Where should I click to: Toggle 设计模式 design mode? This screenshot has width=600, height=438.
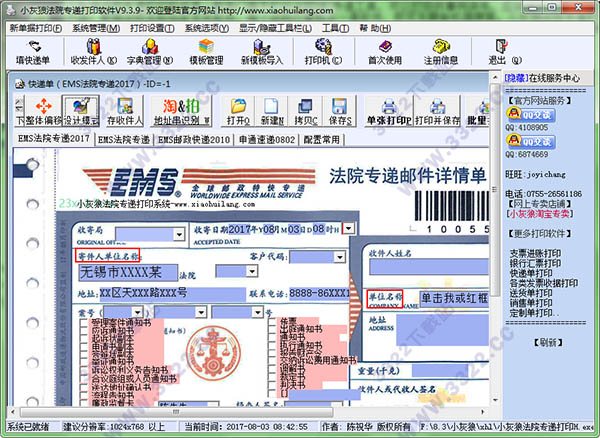point(81,111)
